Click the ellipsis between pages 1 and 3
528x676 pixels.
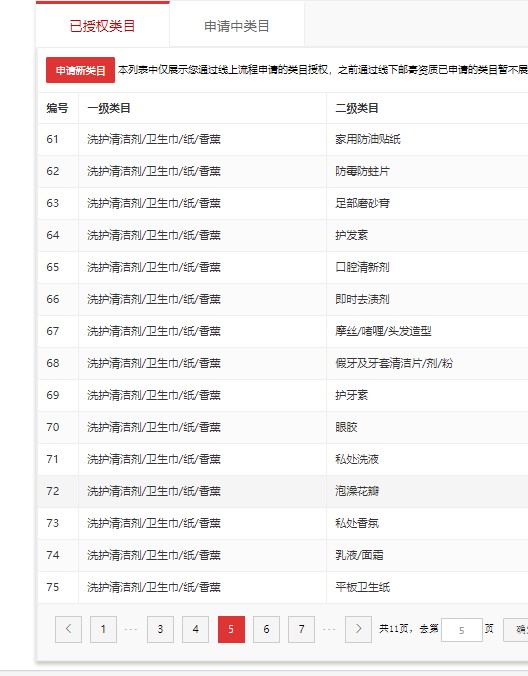coord(131,629)
